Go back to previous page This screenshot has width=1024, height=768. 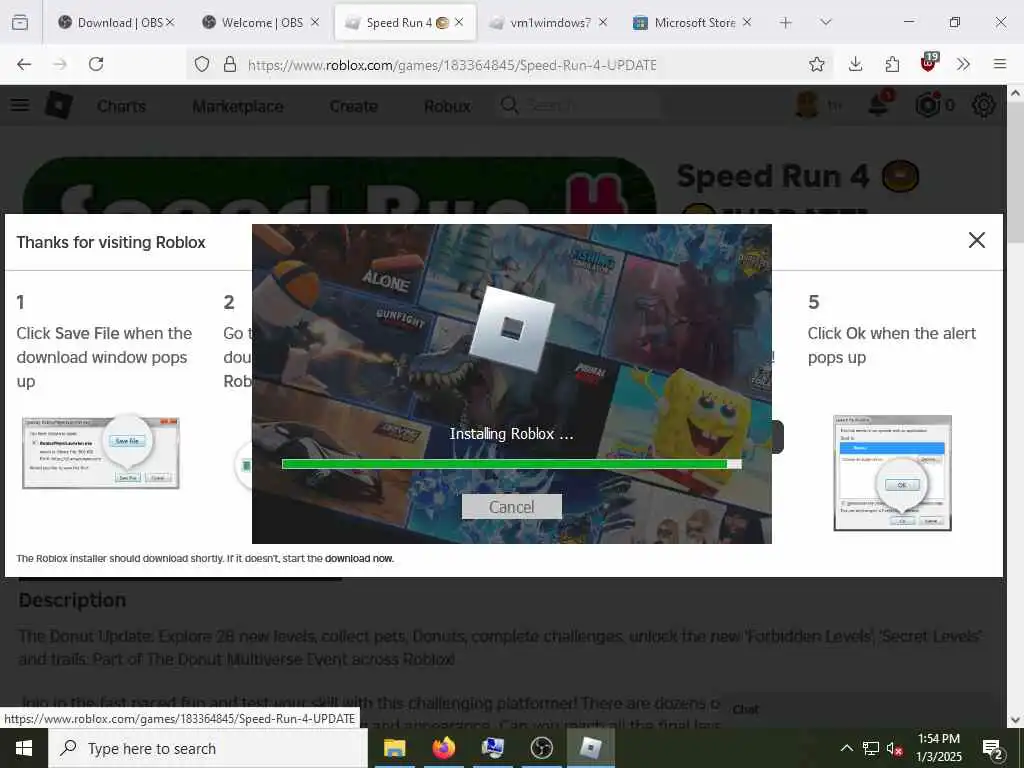(24, 64)
